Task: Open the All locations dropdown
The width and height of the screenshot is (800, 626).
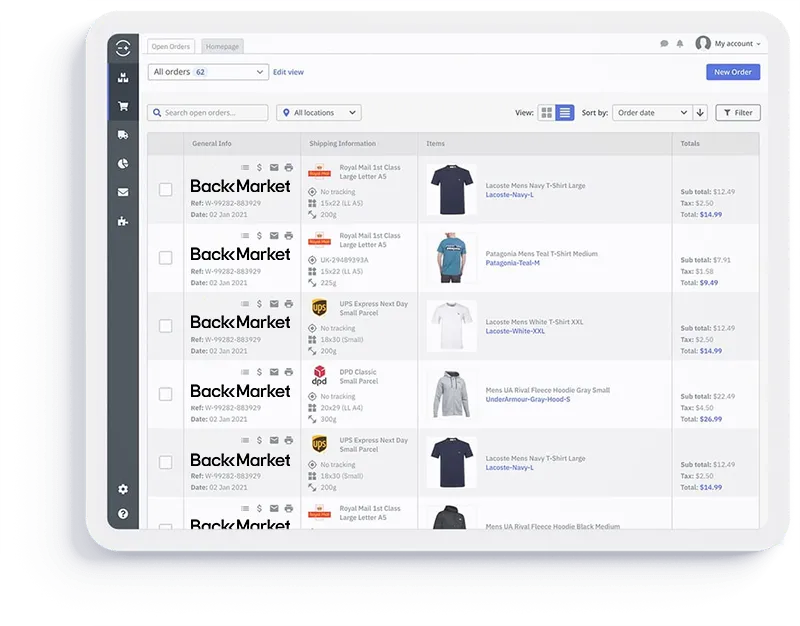Action: 319,113
